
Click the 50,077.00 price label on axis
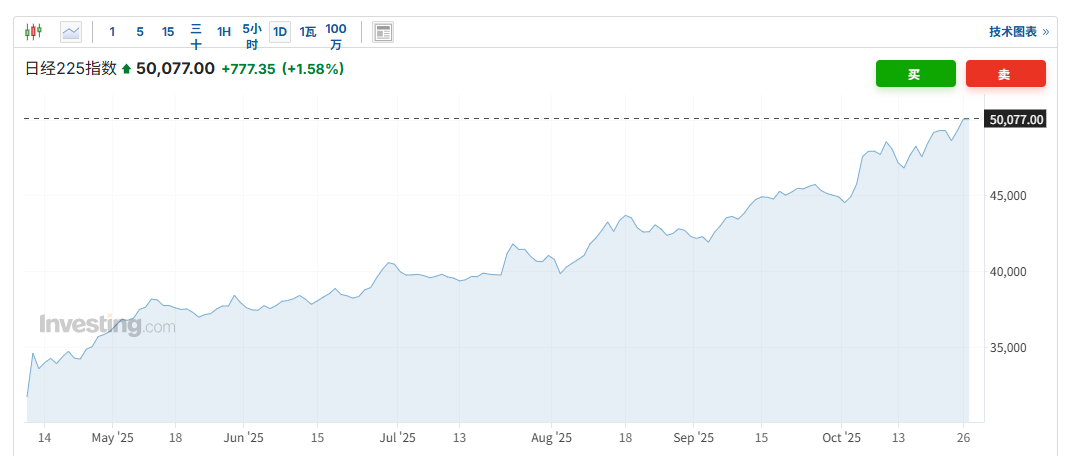pyautogui.click(x=1016, y=120)
